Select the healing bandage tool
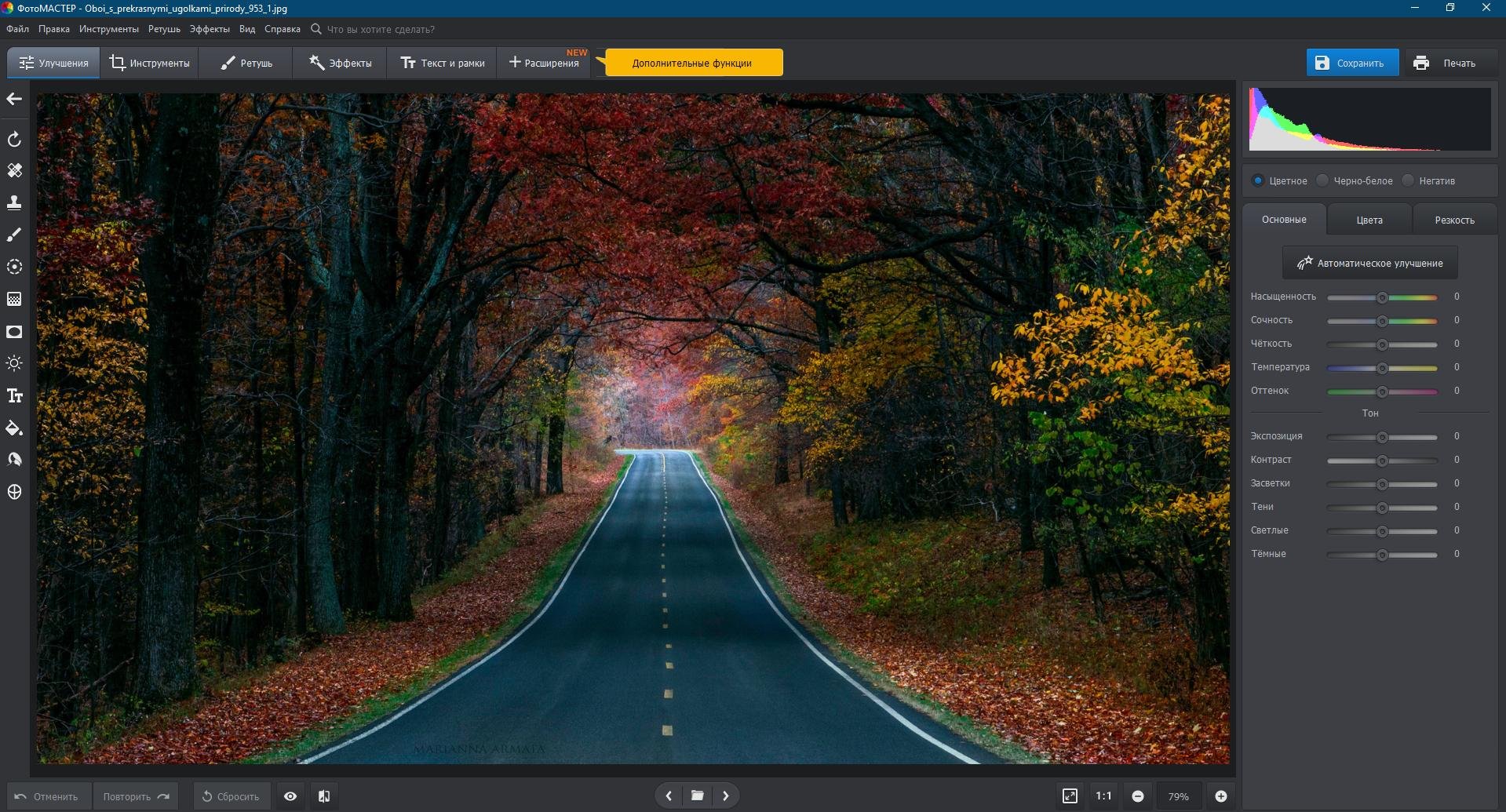This screenshot has width=1506, height=812. click(14, 170)
